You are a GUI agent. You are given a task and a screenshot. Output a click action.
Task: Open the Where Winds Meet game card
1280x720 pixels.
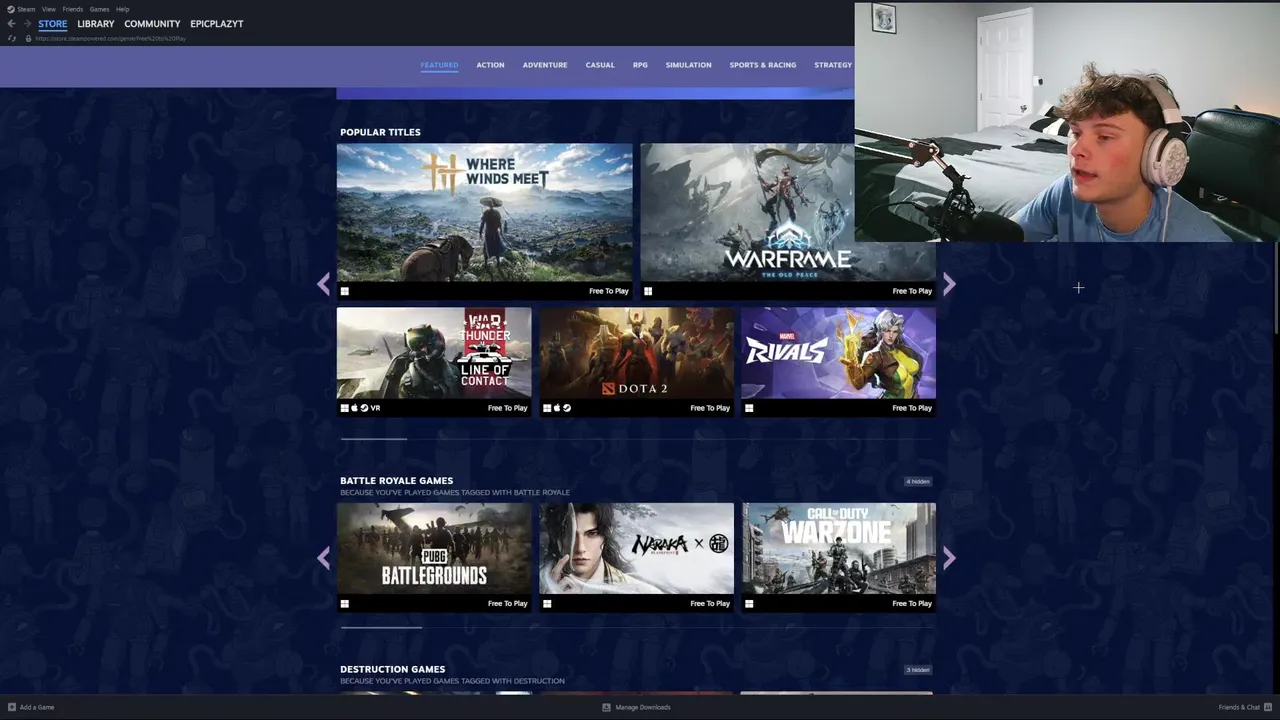(484, 221)
